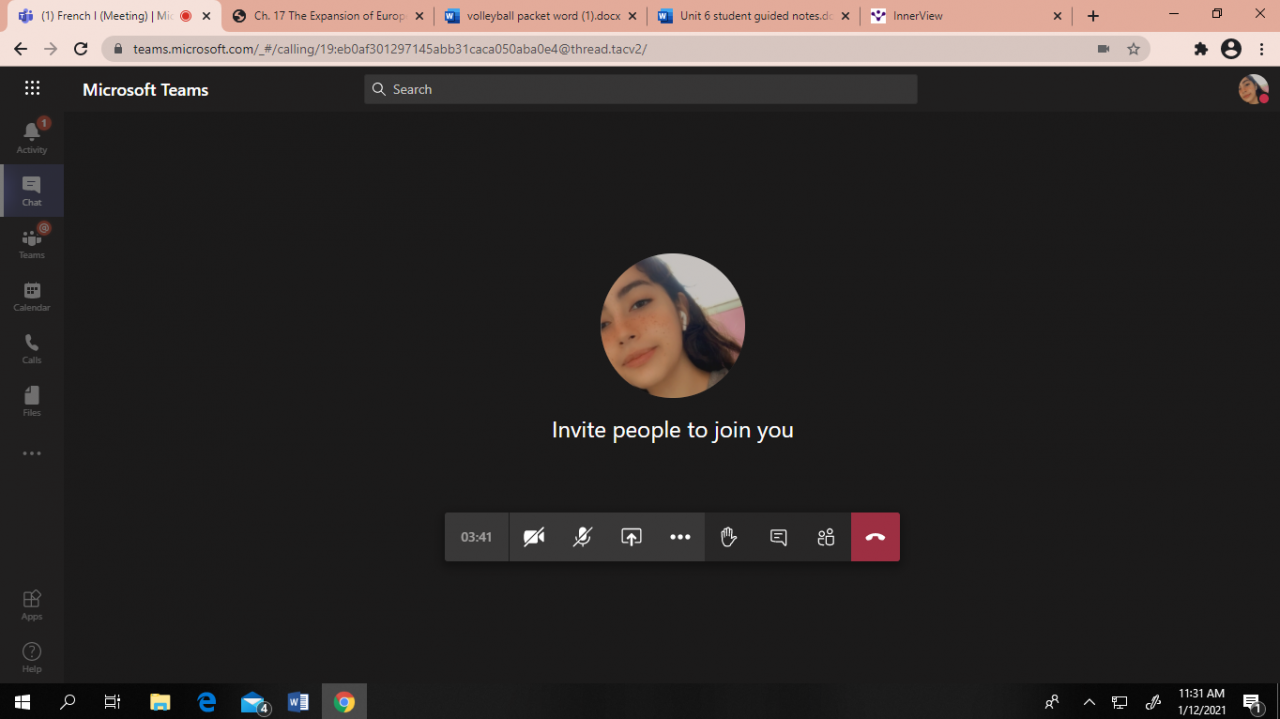This screenshot has height=719, width=1280.
Task: Go forward in the browser
Action: point(51,49)
